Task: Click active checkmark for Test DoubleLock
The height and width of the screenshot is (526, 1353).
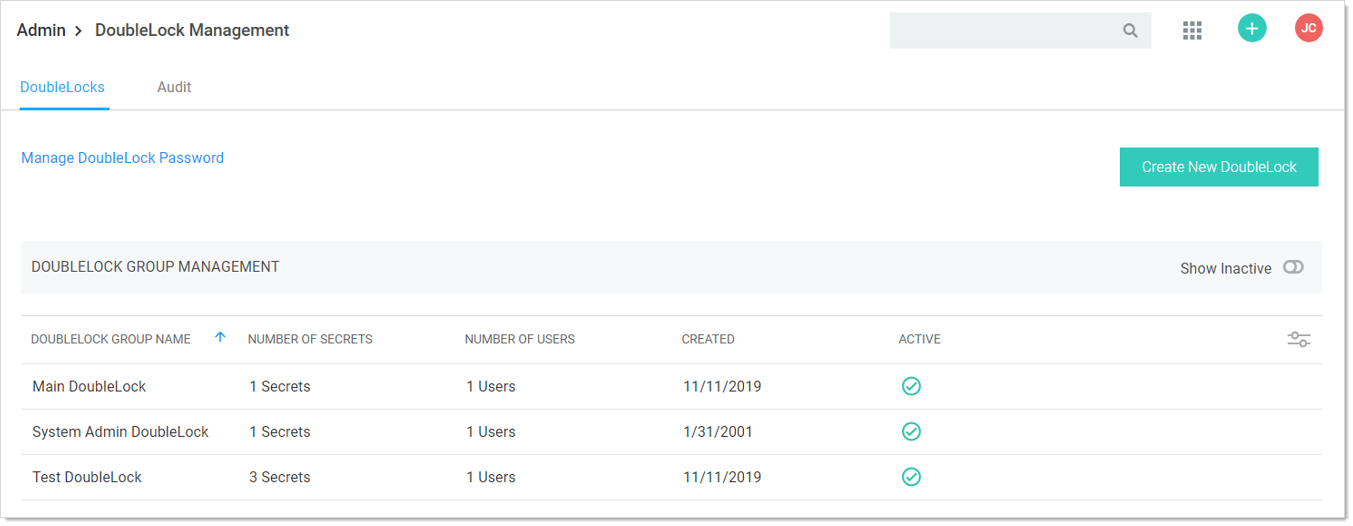Action: click(911, 477)
